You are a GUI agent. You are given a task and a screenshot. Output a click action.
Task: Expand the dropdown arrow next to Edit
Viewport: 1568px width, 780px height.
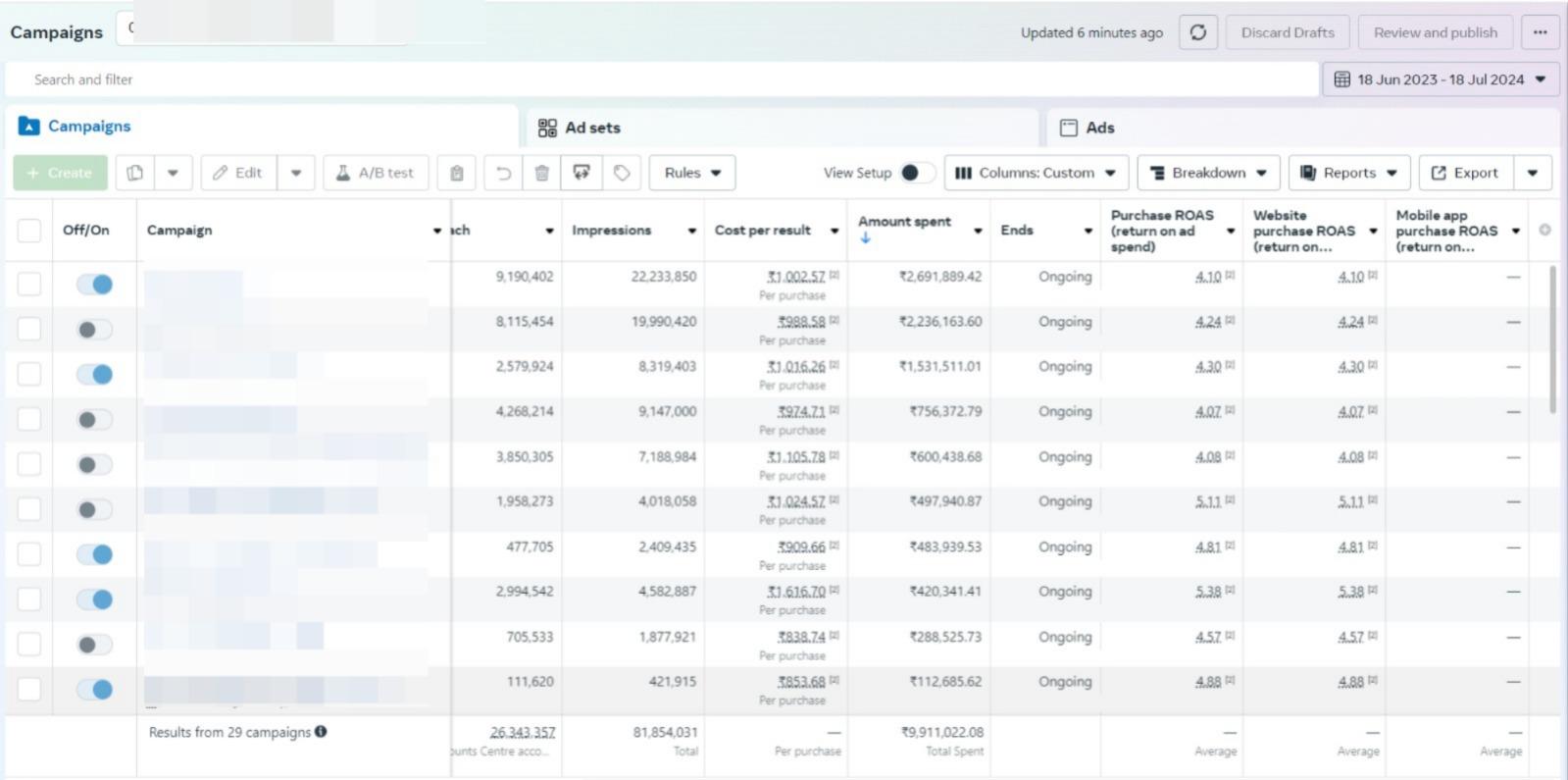pyautogui.click(x=295, y=173)
